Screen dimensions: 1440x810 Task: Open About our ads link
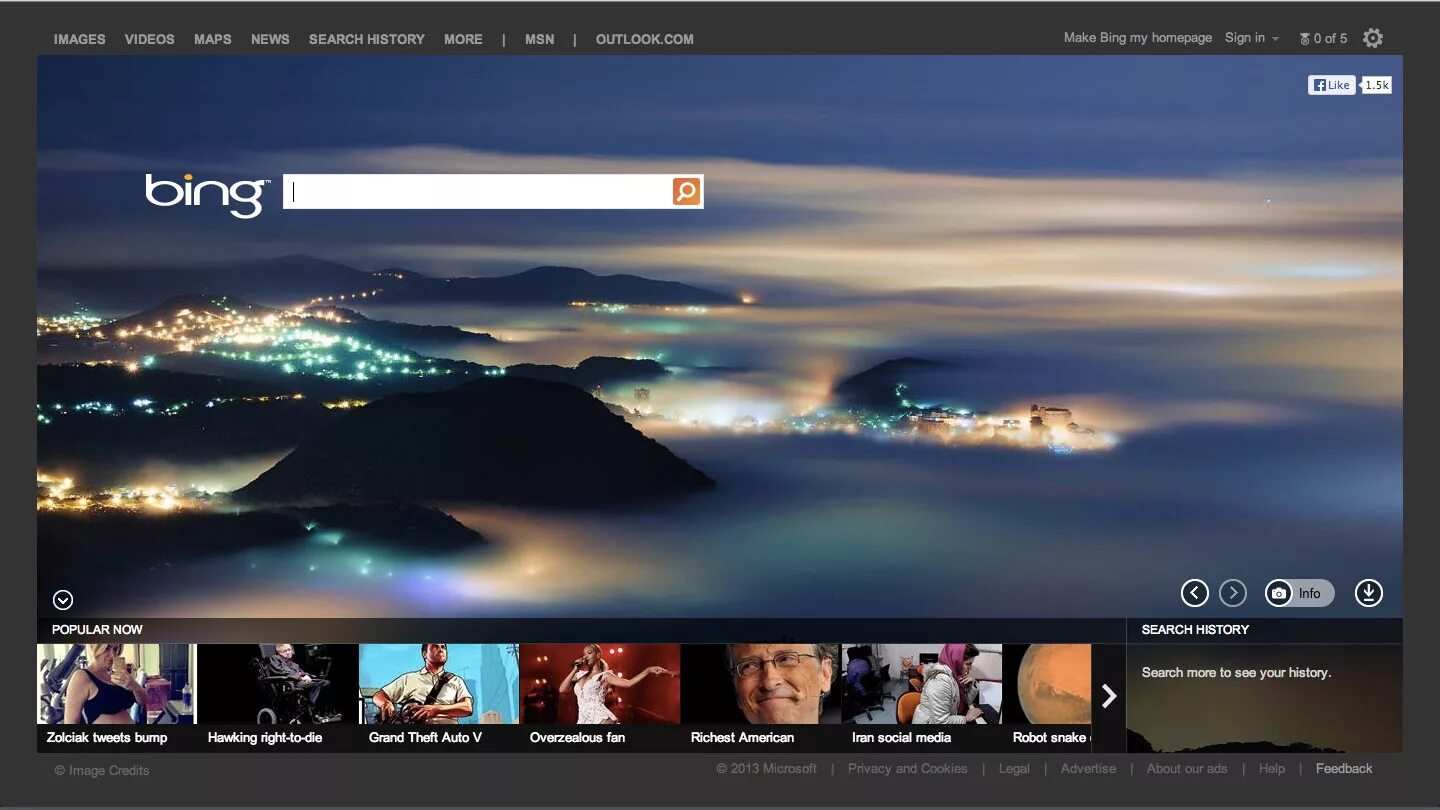[x=1187, y=769]
